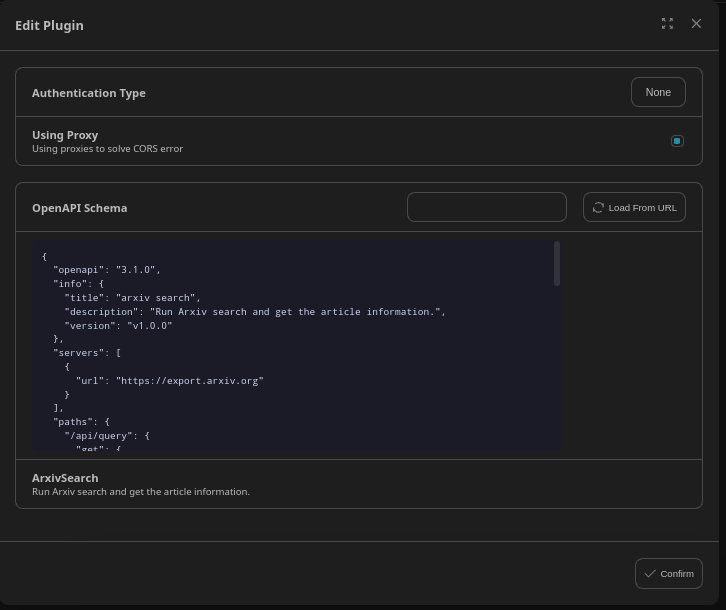This screenshot has width=726, height=610.
Task: Click the reload icon in Load From URL
Action: pyautogui.click(x=598, y=208)
